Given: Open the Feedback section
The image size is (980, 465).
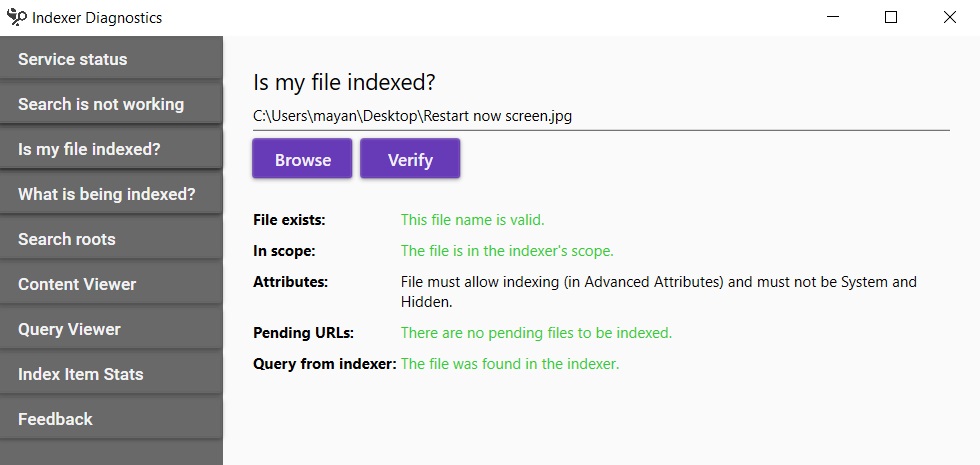Looking at the screenshot, I should pos(111,419).
